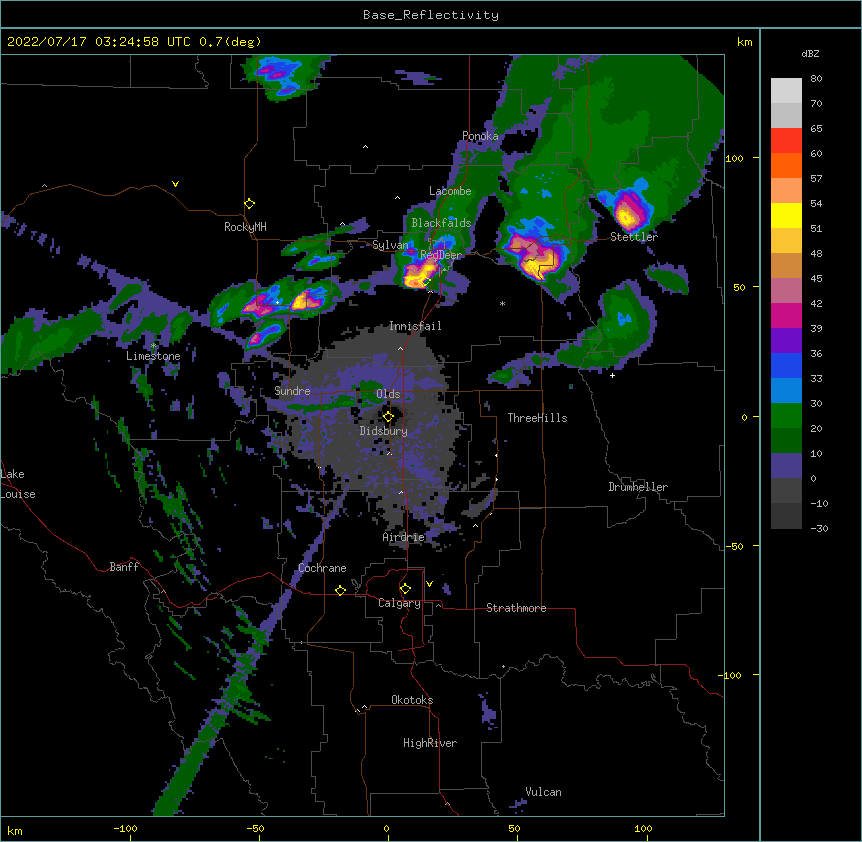Click the yellow V marker east of Calgary
Viewport: 862px width, 842px height.
coord(429,584)
